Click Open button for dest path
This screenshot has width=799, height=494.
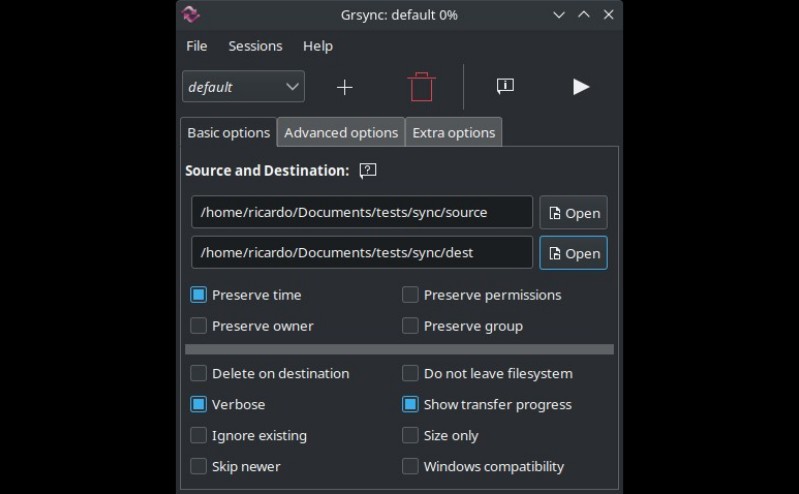tap(573, 253)
